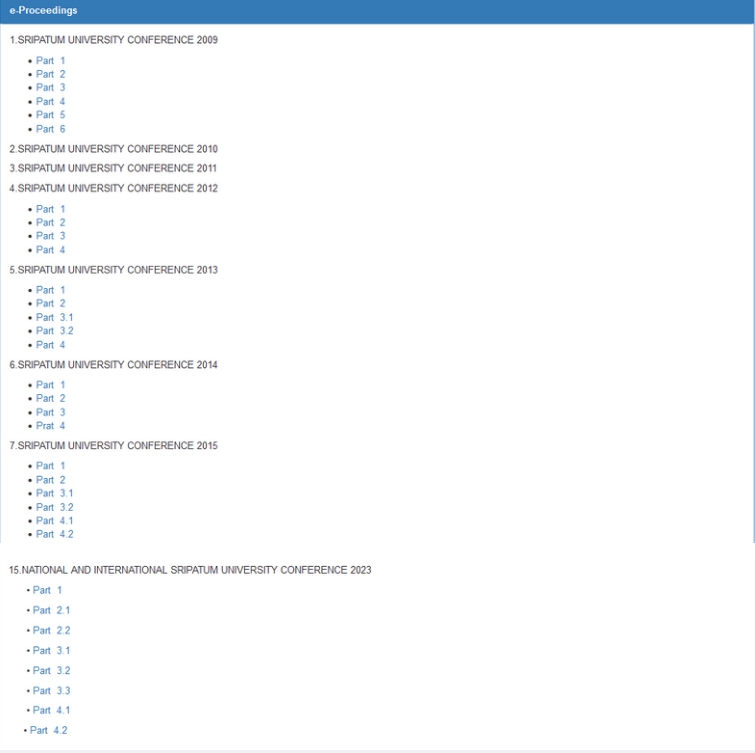Open Part 2 of Conference 2012
This screenshot has width=755, height=753.
tap(51, 222)
